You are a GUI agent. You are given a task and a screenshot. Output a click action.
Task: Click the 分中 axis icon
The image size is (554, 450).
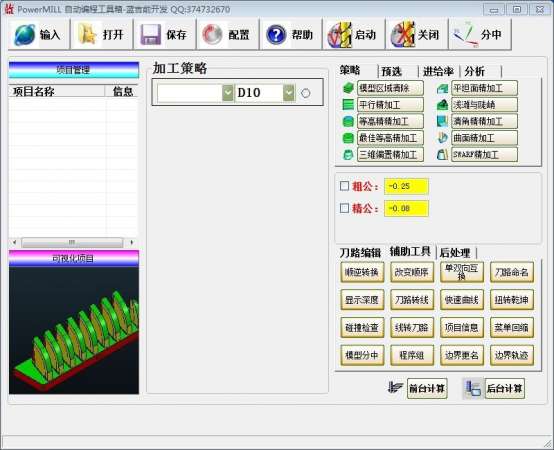pos(466,35)
